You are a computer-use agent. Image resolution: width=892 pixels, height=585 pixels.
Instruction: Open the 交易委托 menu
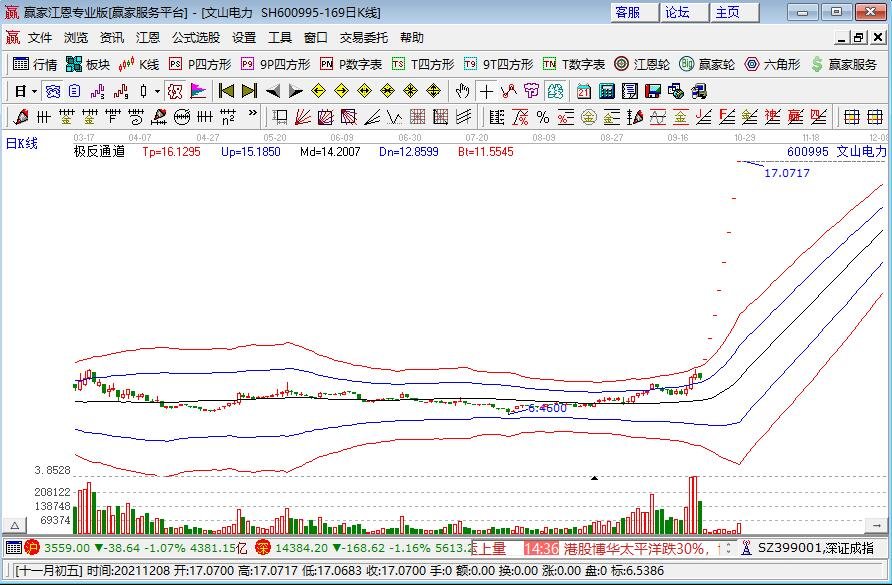point(364,38)
